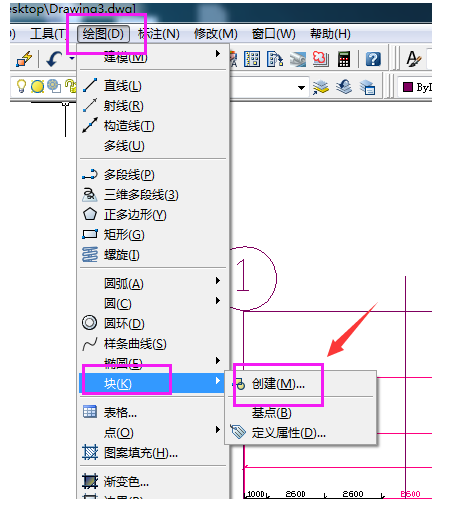Screen dimensions: 465x508
Task: Expand the 椭圆(E) ellipse submenu arrow
Action: pos(218,360)
